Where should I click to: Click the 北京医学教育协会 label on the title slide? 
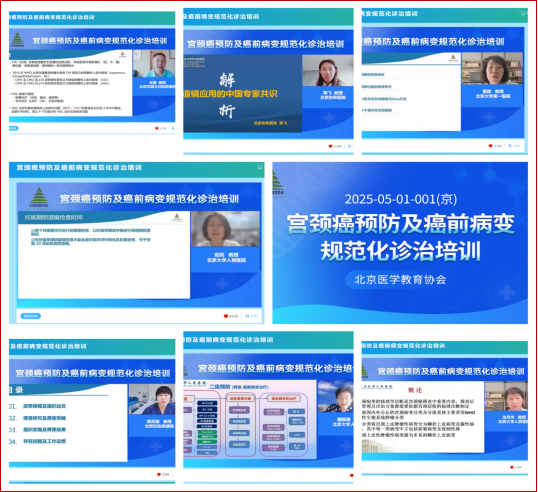400,280
